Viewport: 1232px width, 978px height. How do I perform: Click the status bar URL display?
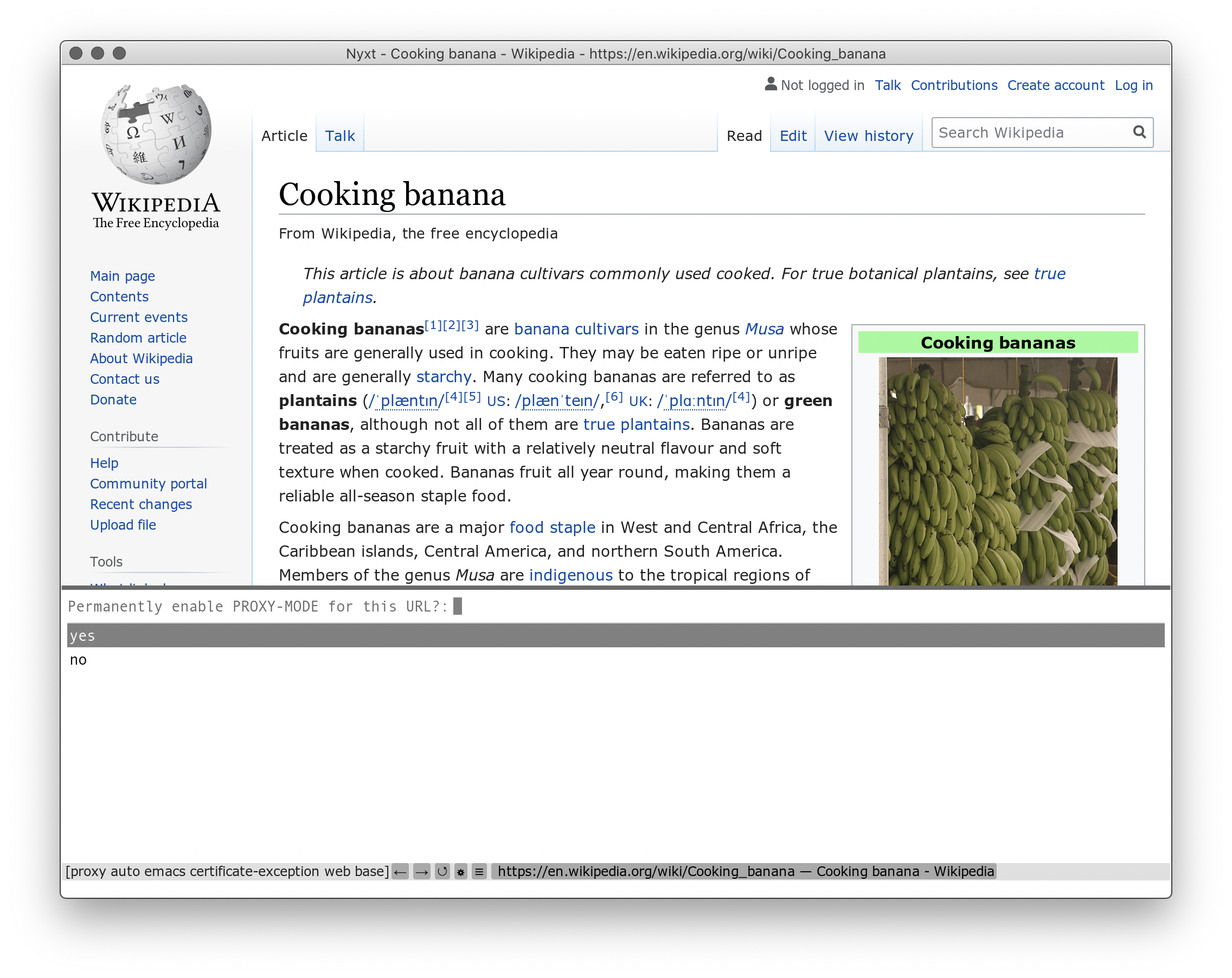pyautogui.click(x=743, y=871)
